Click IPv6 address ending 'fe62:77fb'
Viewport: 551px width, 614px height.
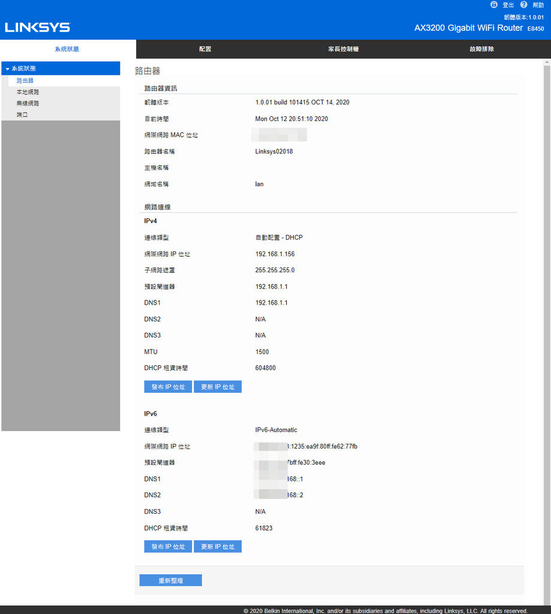pyautogui.click(x=305, y=446)
